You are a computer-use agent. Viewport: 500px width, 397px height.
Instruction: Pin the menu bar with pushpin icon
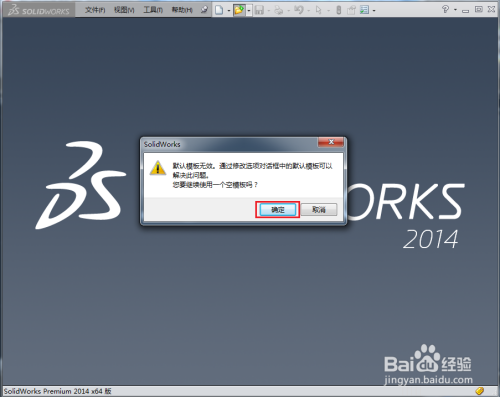tap(204, 10)
